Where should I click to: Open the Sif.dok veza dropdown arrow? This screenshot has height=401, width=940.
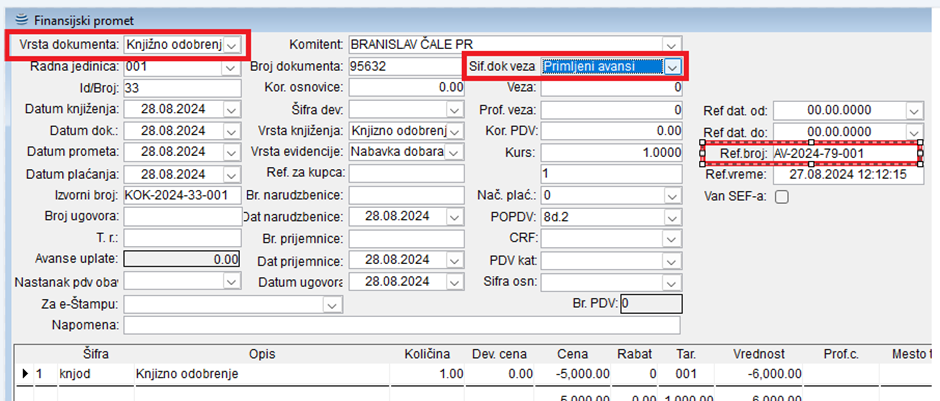click(673, 67)
